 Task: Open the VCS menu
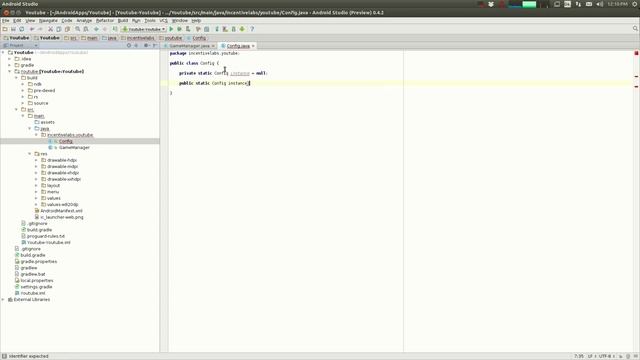tap(163, 20)
